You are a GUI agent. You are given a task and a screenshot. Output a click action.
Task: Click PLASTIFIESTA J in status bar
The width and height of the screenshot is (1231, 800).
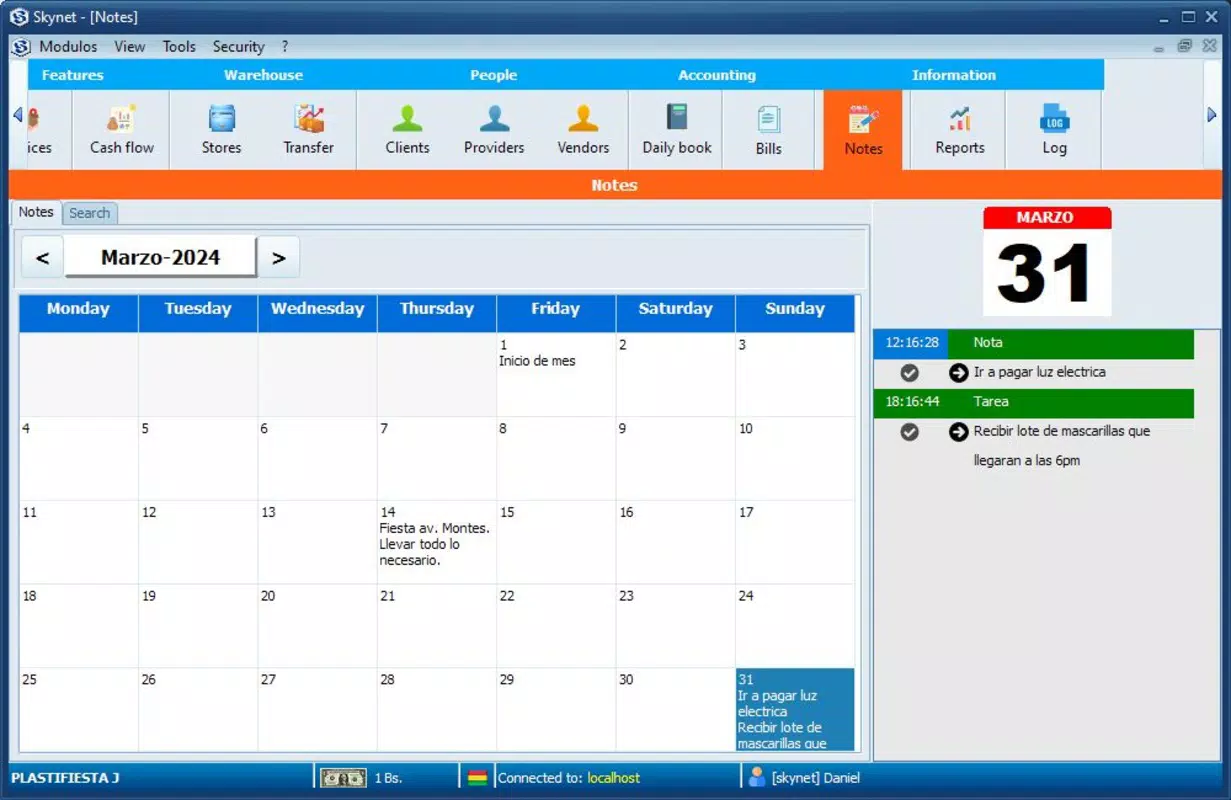point(65,778)
